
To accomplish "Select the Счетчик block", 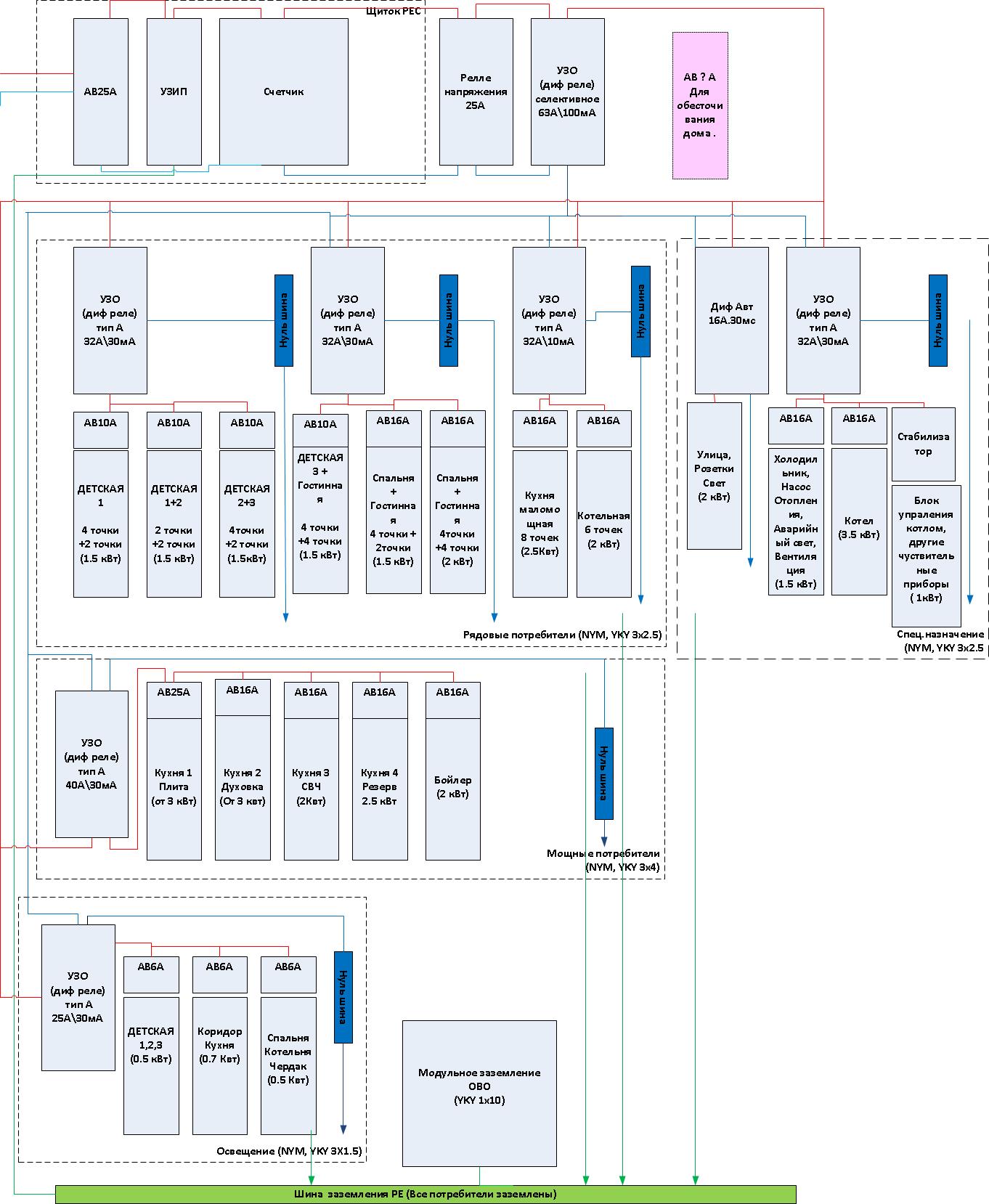I will tap(284, 91).
